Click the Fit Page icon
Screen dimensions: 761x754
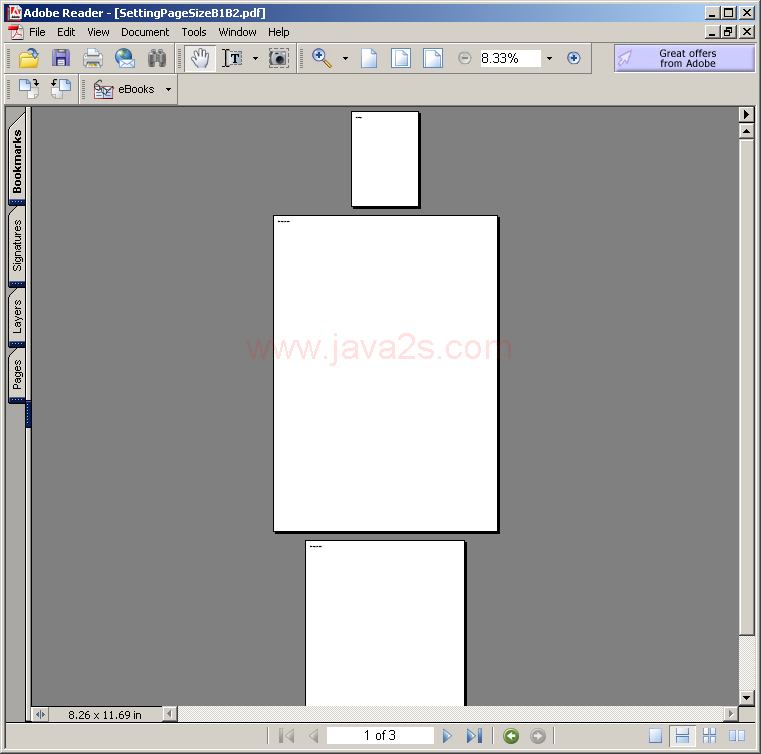click(401, 58)
